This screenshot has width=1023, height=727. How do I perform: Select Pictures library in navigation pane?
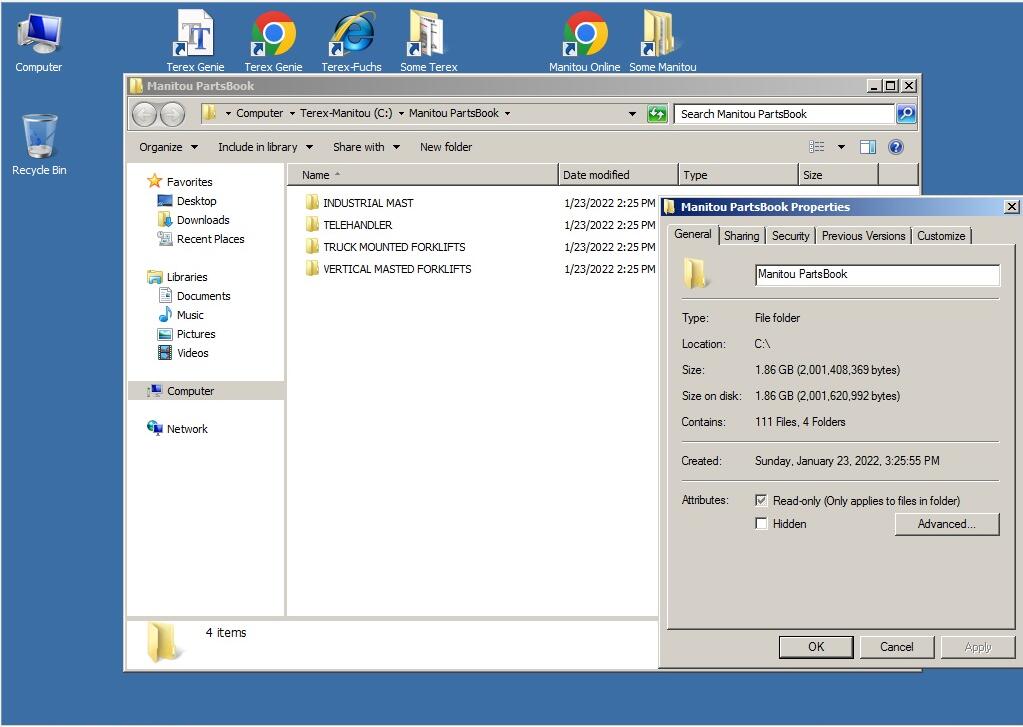tap(196, 333)
